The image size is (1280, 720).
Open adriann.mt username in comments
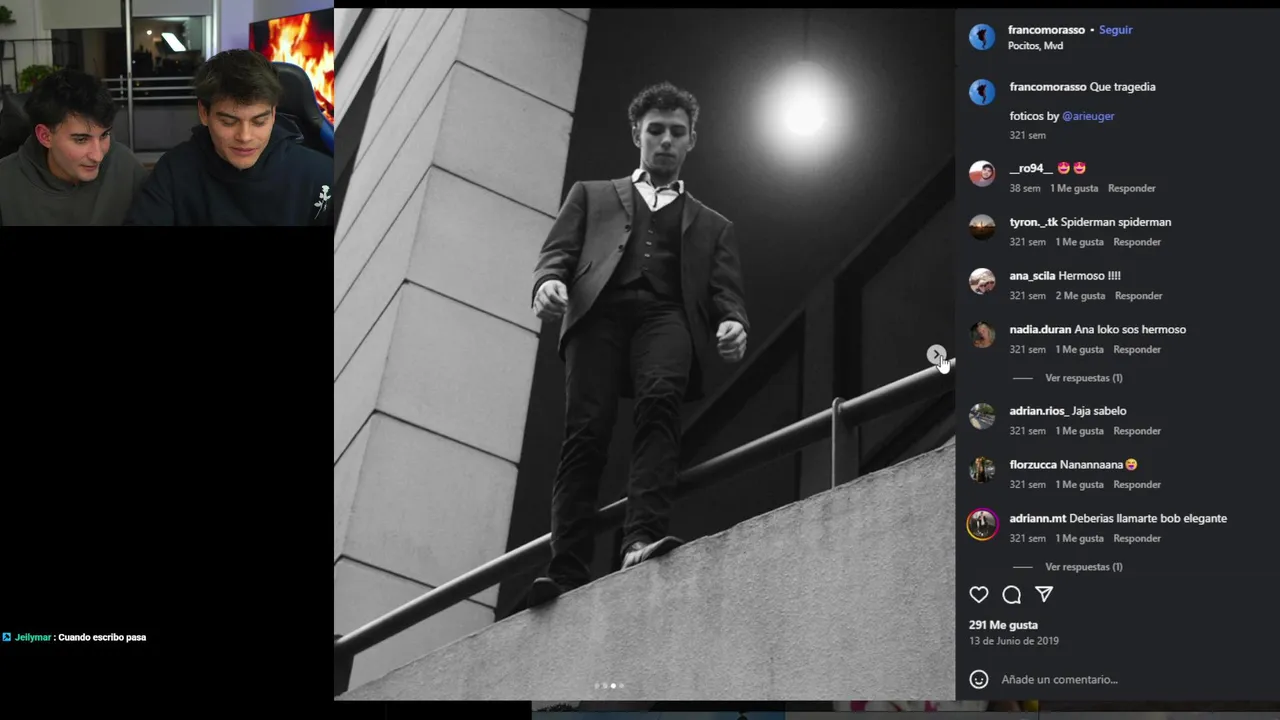1037,519
